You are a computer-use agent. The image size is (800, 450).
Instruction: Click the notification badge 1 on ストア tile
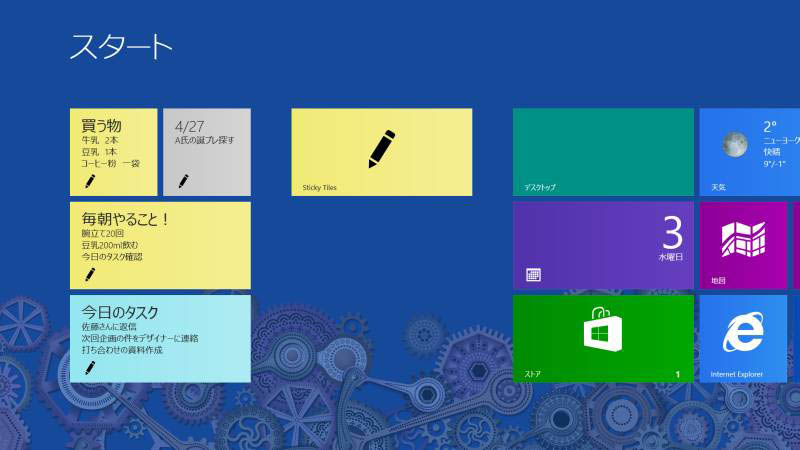point(677,375)
